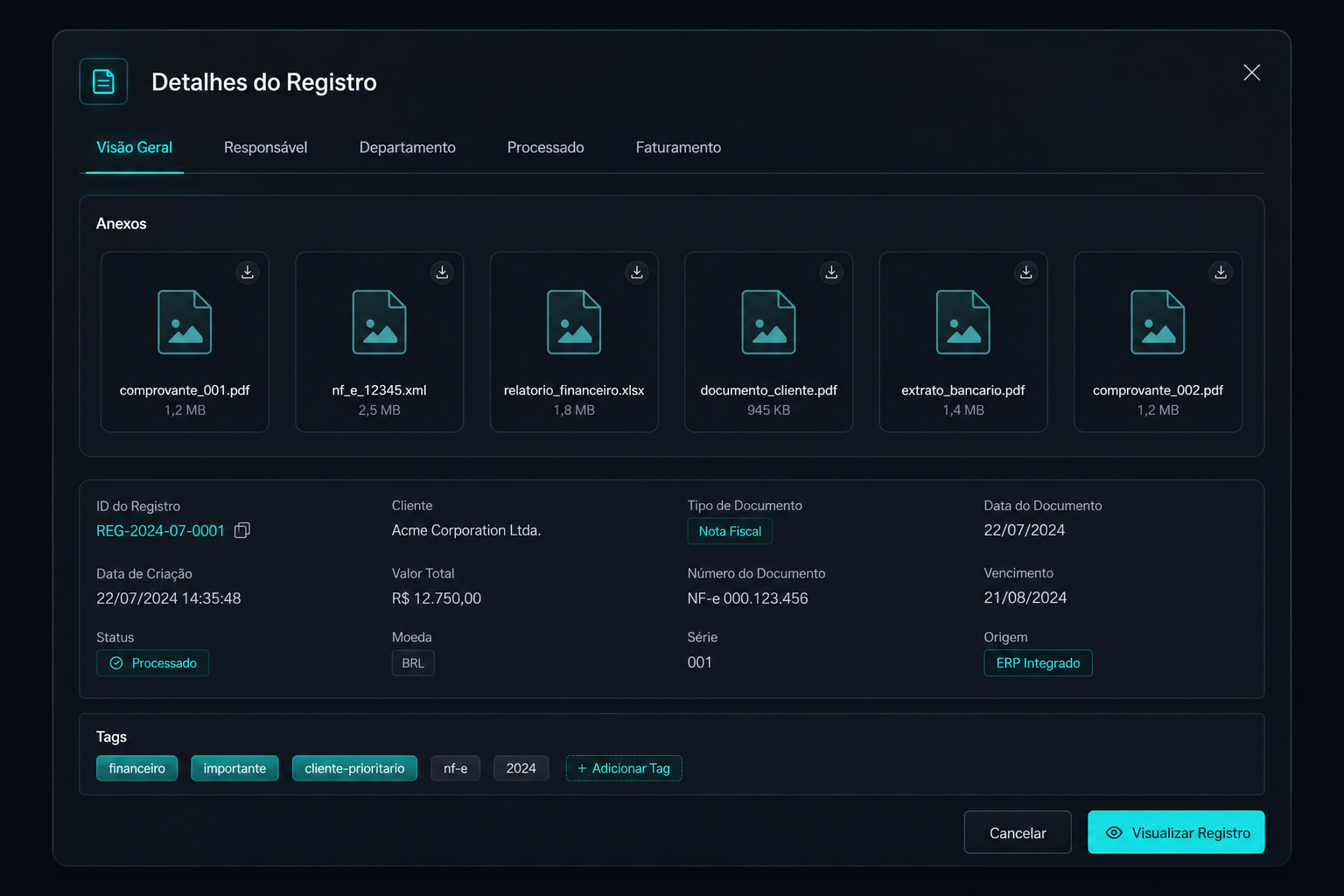This screenshot has width=1344, height=896.
Task: Select the Departamento tab
Action: pos(407,147)
